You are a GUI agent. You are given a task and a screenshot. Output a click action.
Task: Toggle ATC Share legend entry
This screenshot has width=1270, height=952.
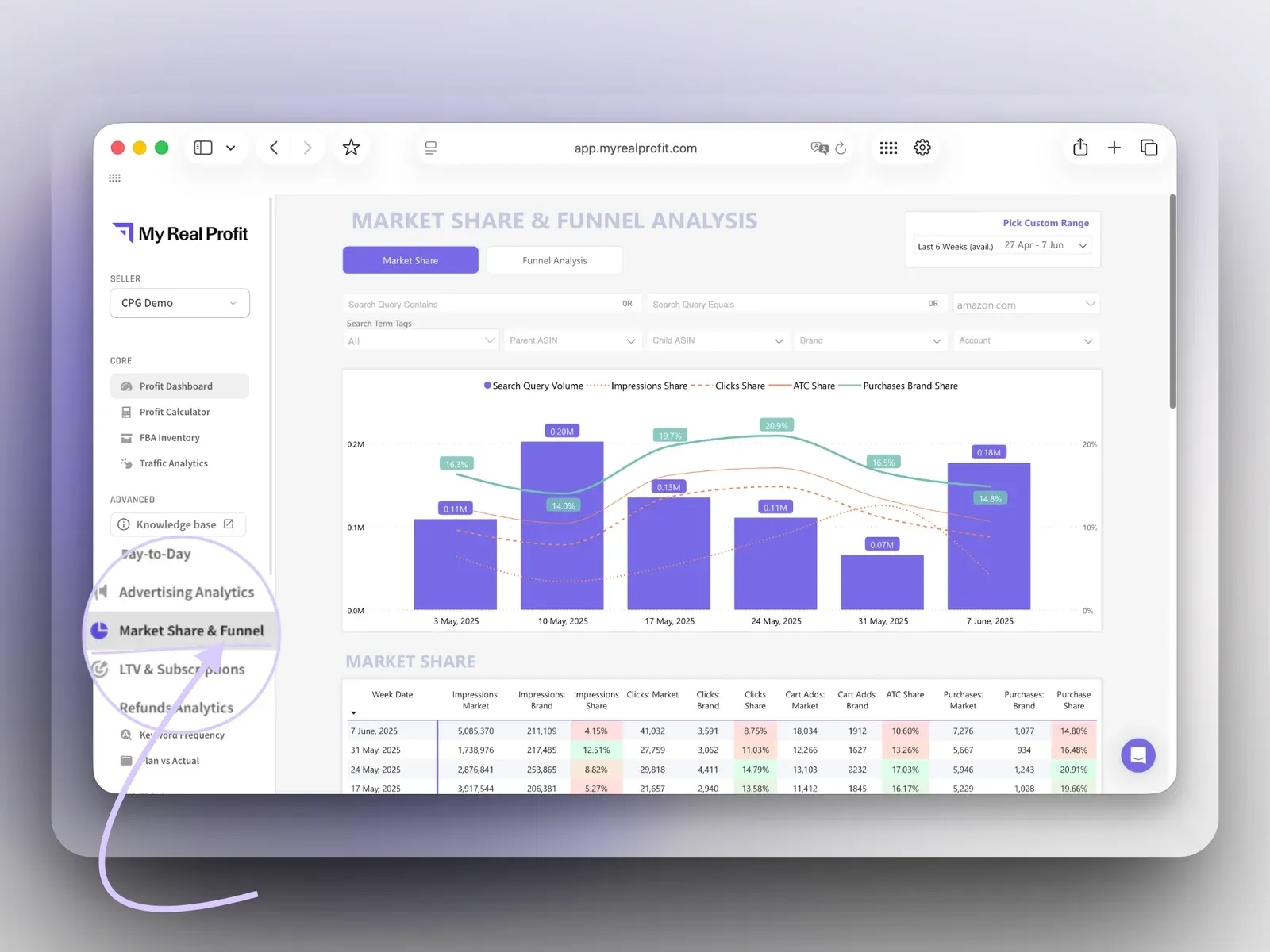click(802, 386)
